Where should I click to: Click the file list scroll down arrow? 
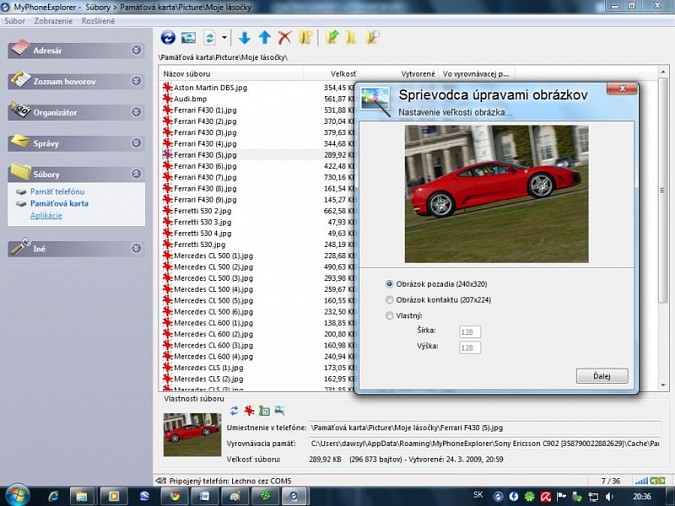pyautogui.click(x=663, y=385)
